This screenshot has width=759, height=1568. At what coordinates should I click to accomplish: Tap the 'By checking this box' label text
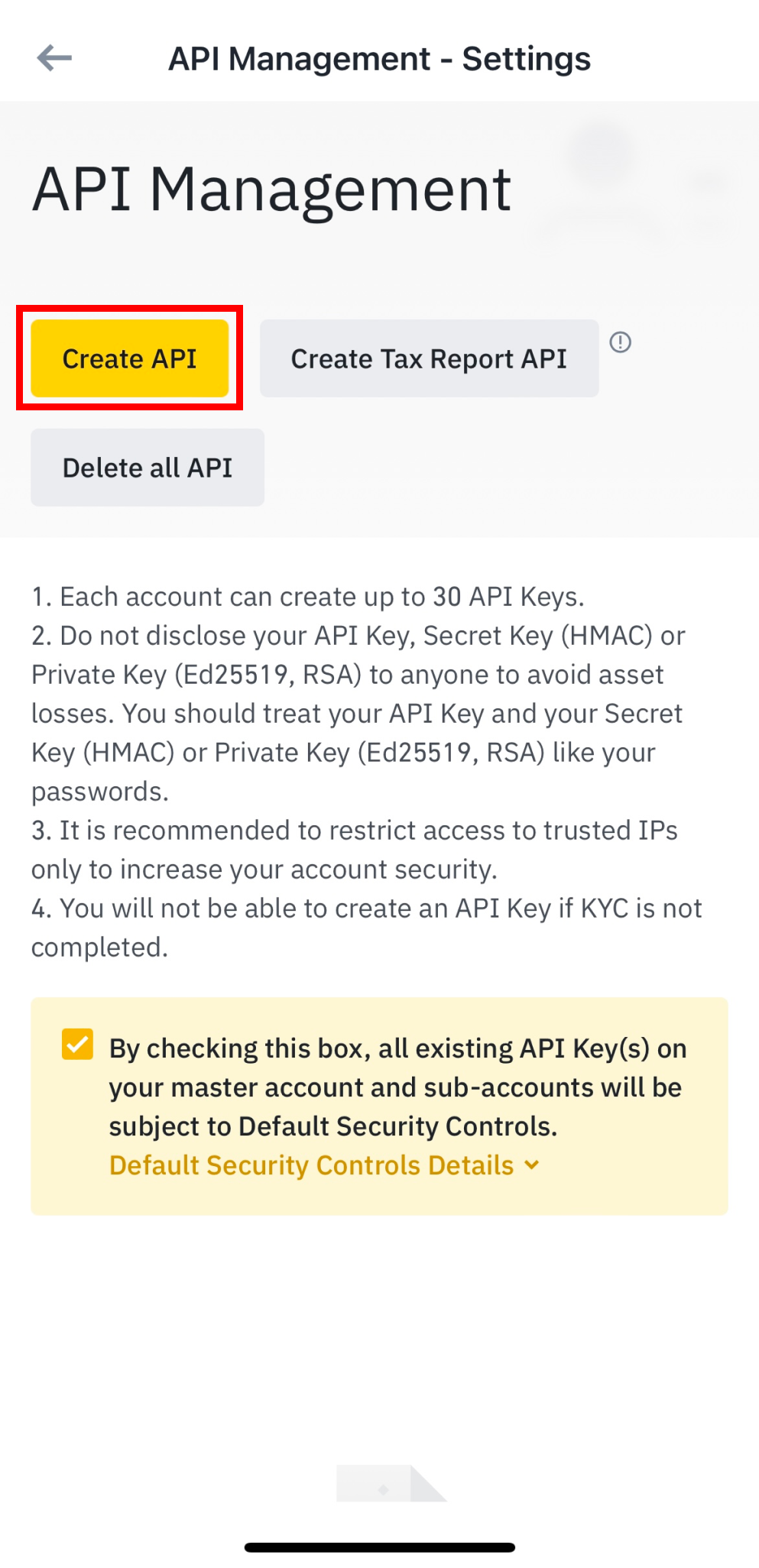pos(397,1048)
